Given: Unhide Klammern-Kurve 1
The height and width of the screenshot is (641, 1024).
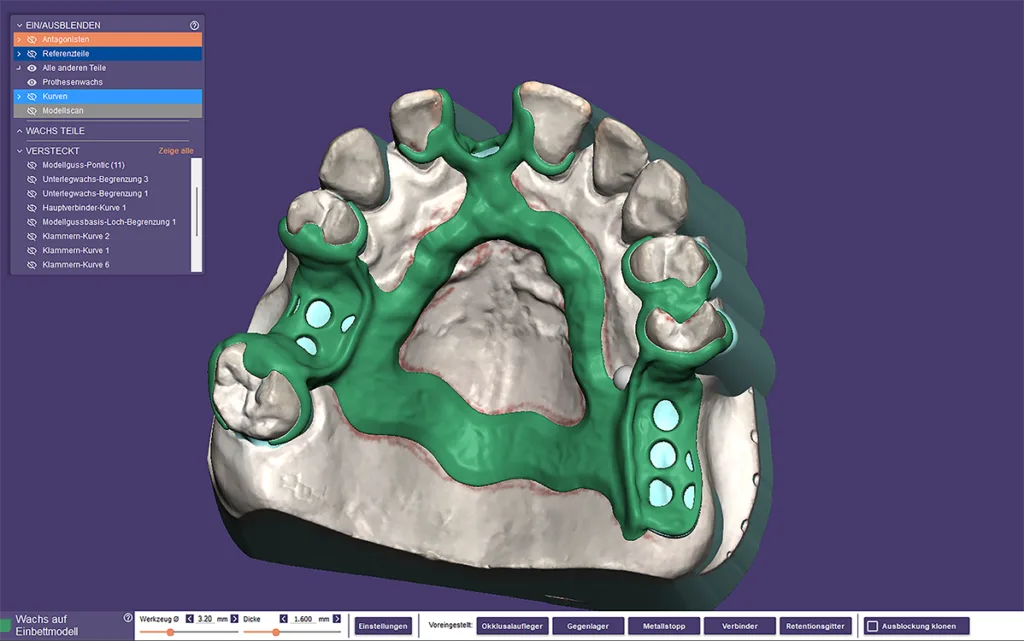Looking at the screenshot, I should pos(31,251).
